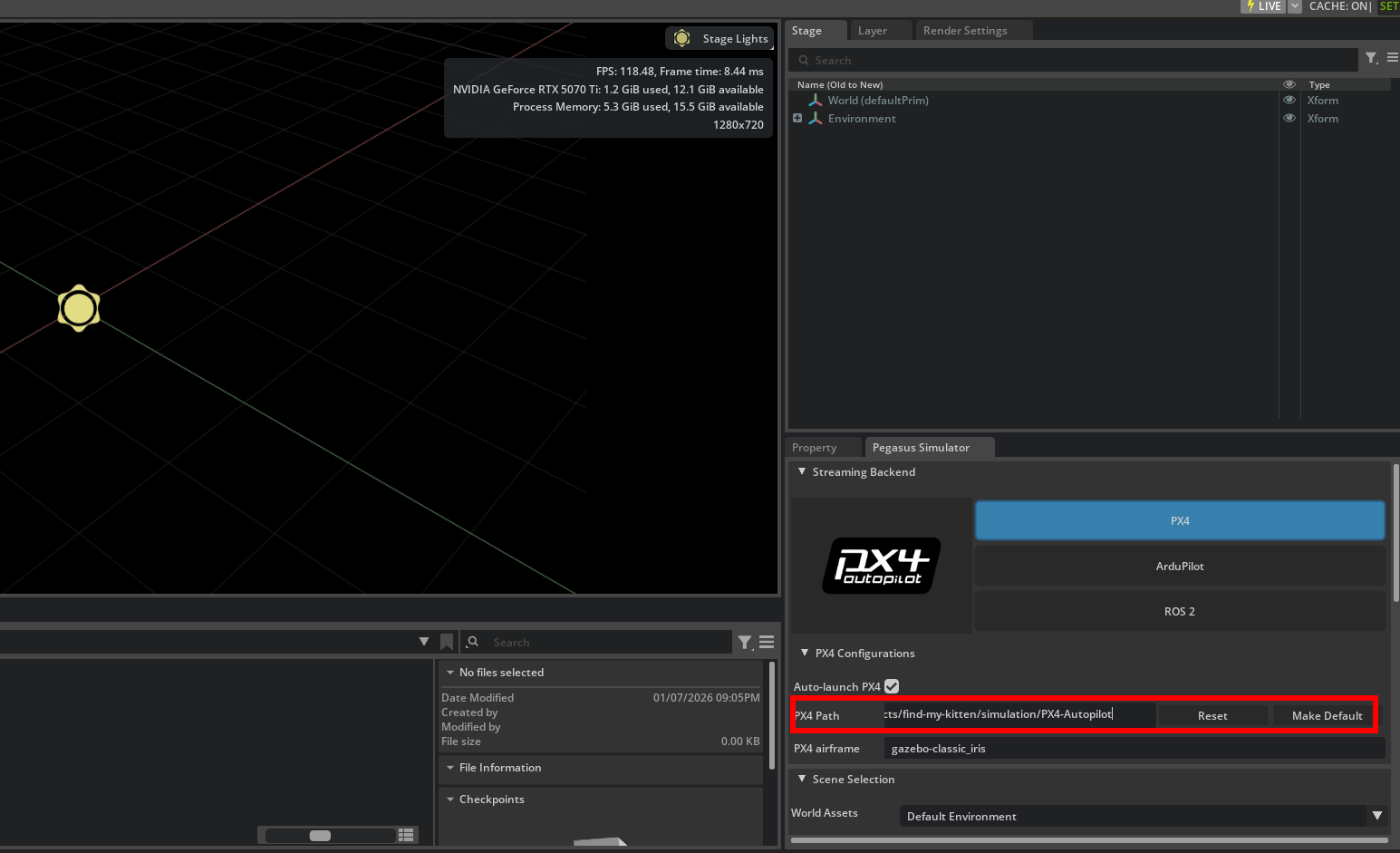Open the filter icon beside the Stage search bar
This screenshot has height=853, width=1400.
tap(1371, 59)
